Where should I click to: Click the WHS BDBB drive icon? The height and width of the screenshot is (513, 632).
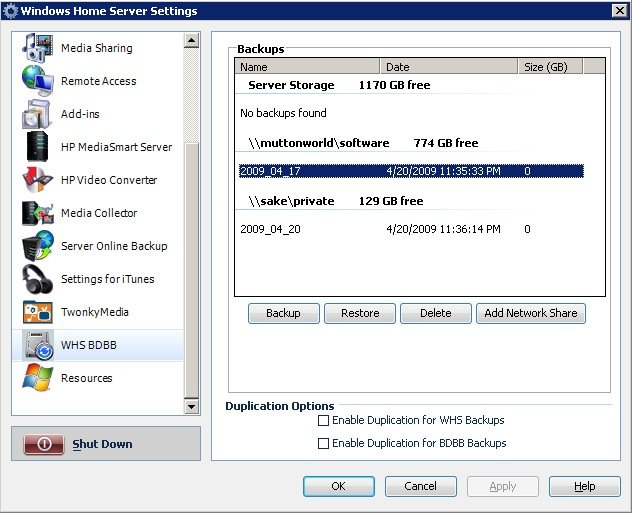point(39,345)
